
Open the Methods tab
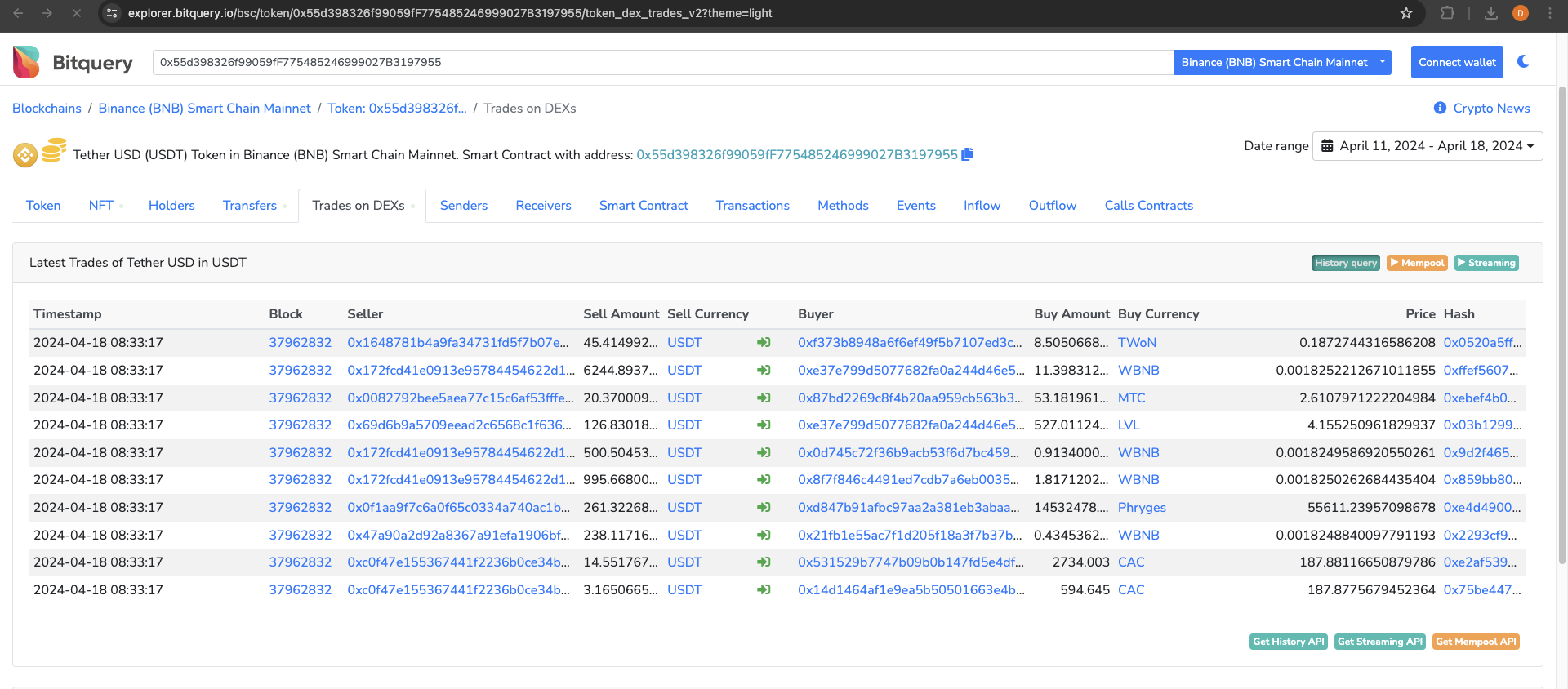(843, 206)
